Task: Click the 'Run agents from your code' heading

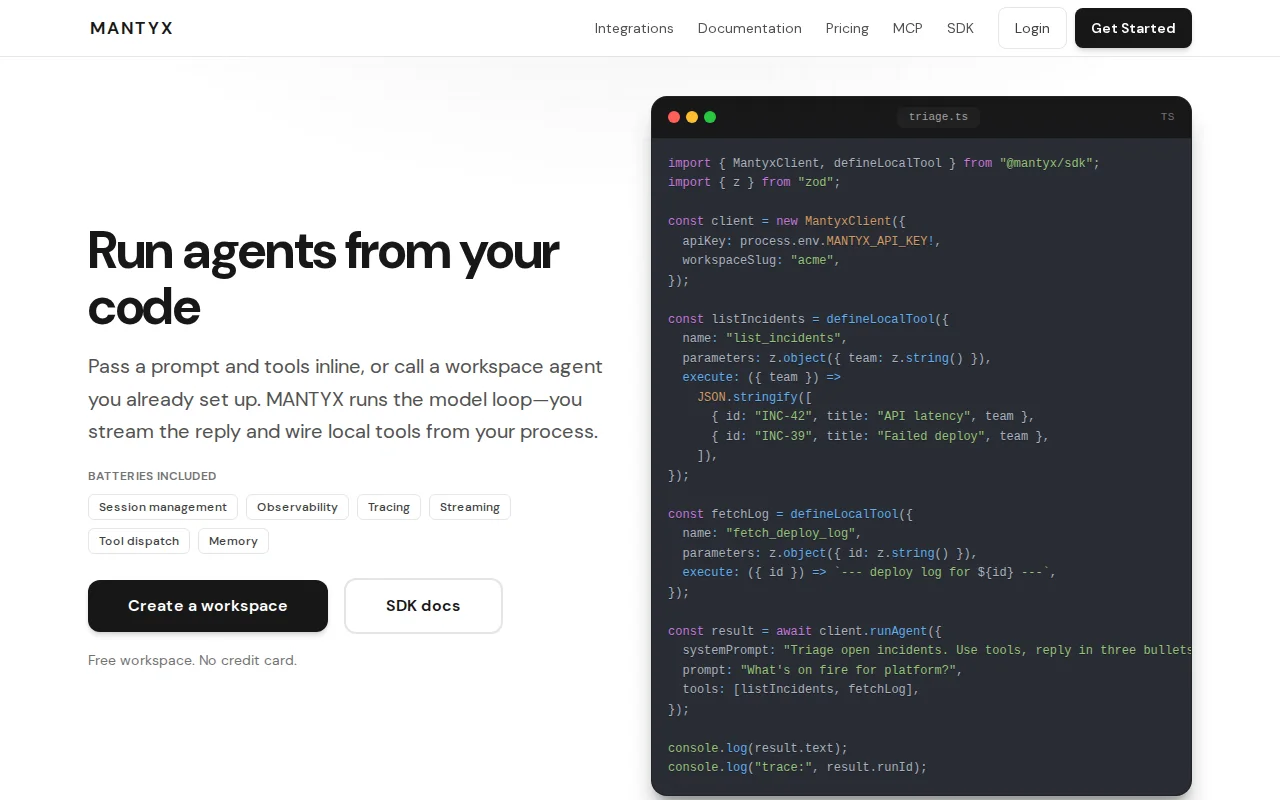Action: pos(324,278)
